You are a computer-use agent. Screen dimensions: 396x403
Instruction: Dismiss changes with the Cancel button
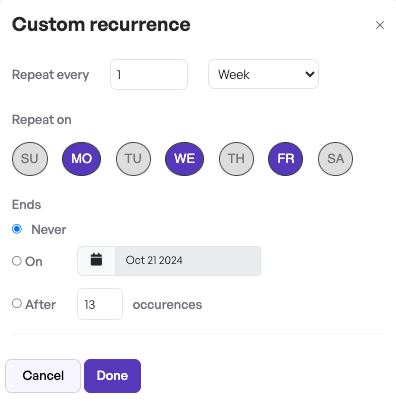coord(43,376)
